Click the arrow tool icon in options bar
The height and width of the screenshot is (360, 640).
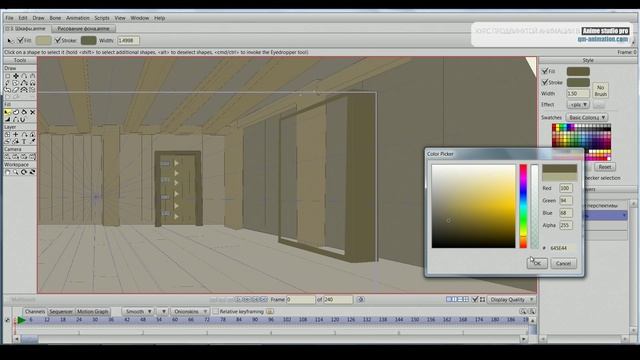(x=10, y=40)
